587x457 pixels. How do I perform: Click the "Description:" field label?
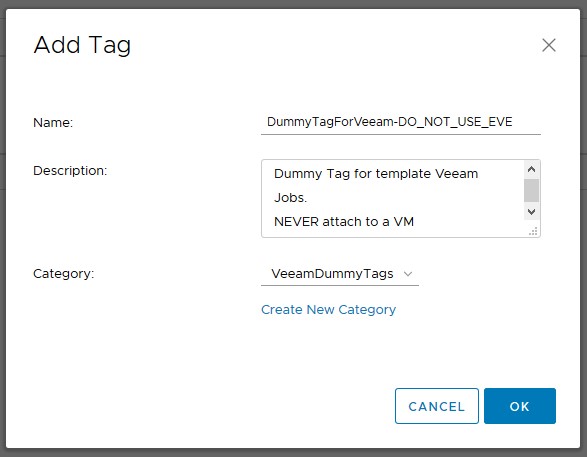[x=70, y=171]
